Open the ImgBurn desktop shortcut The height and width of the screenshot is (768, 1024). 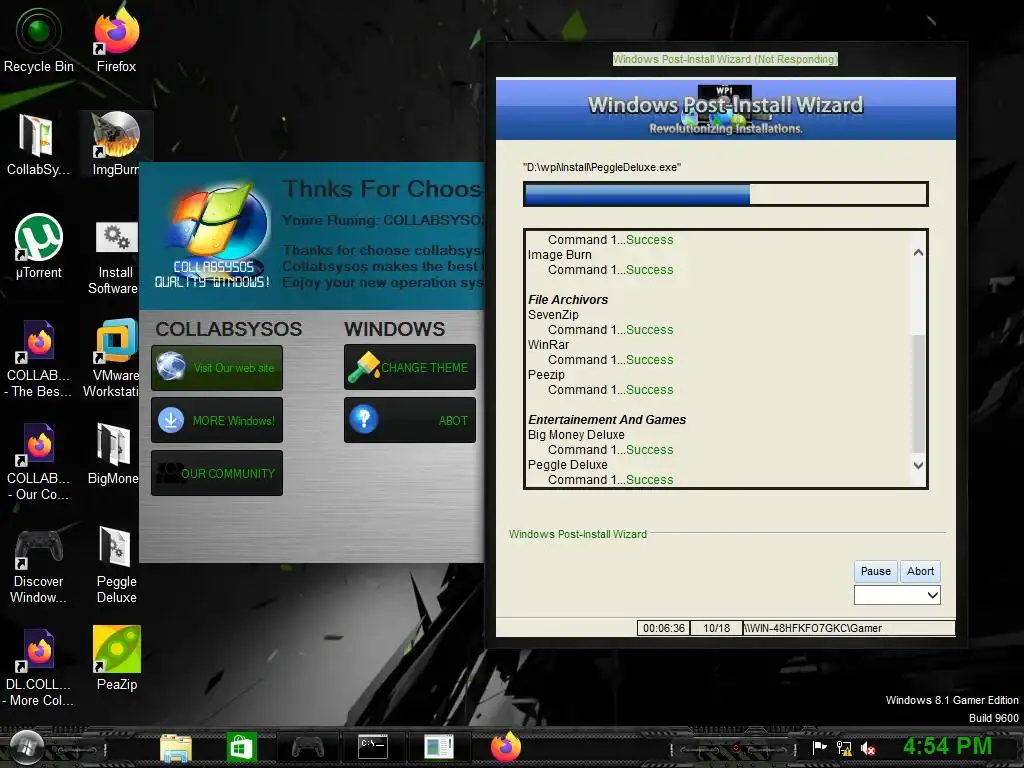tap(116, 144)
